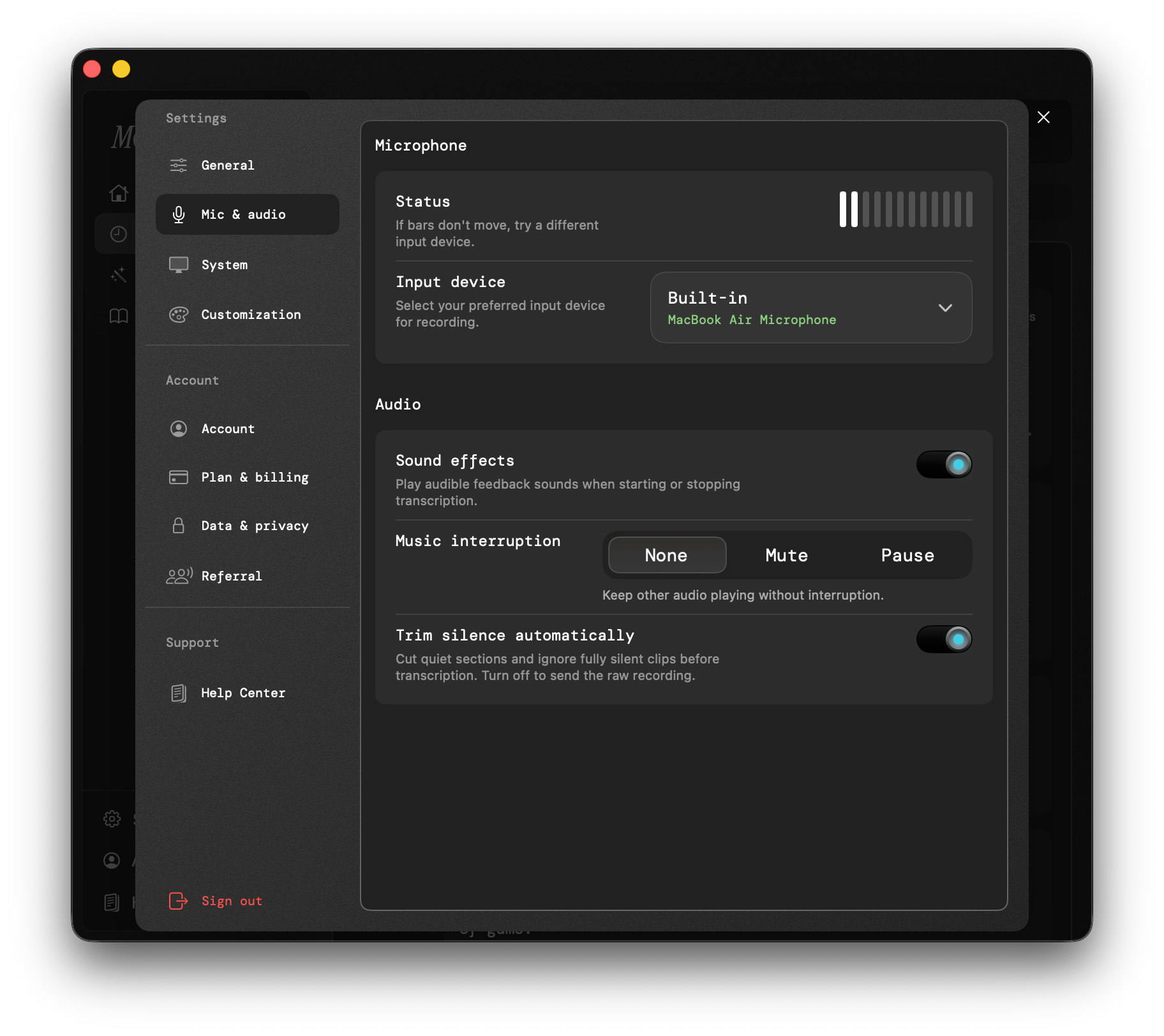This screenshot has width=1164, height=1036.
Task: Close the settings dialog with the X
Action: pos(1043,117)
